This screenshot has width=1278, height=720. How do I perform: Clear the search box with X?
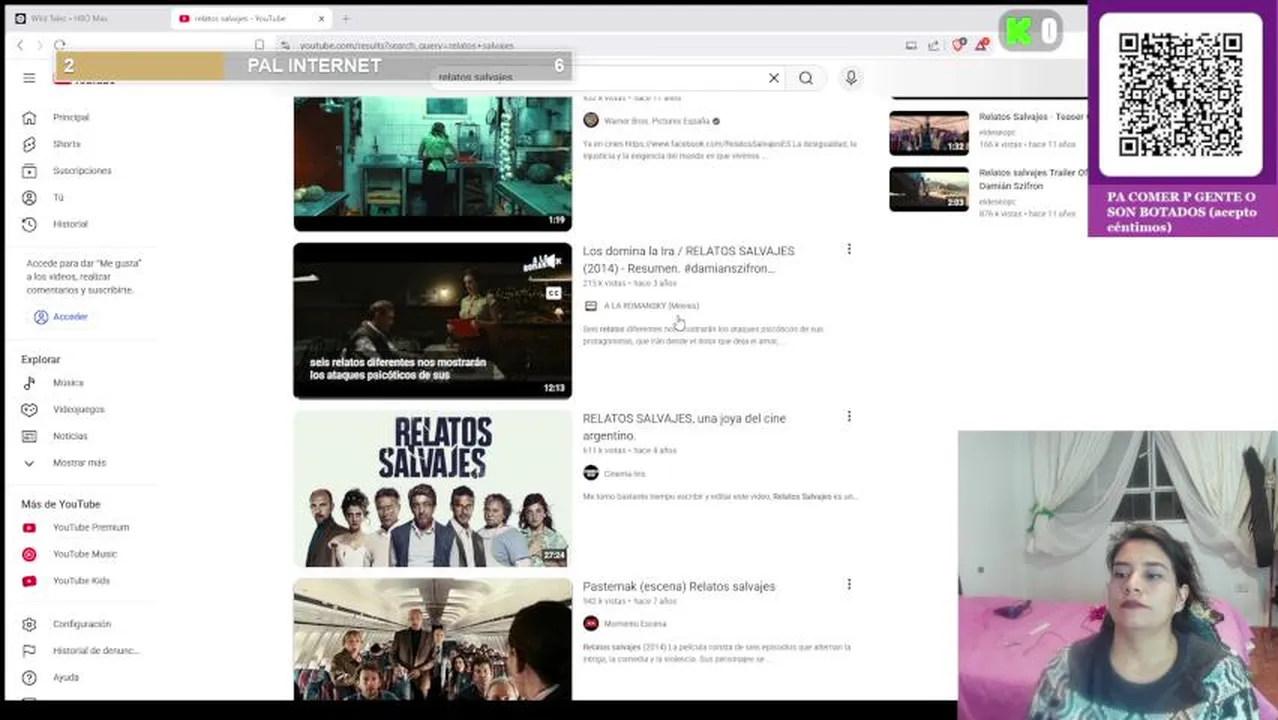(x=774, y=78)
